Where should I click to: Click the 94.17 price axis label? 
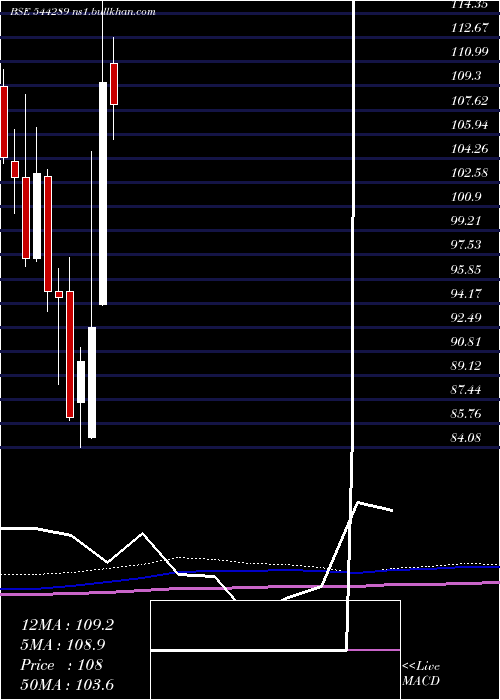tap(466, 293)
